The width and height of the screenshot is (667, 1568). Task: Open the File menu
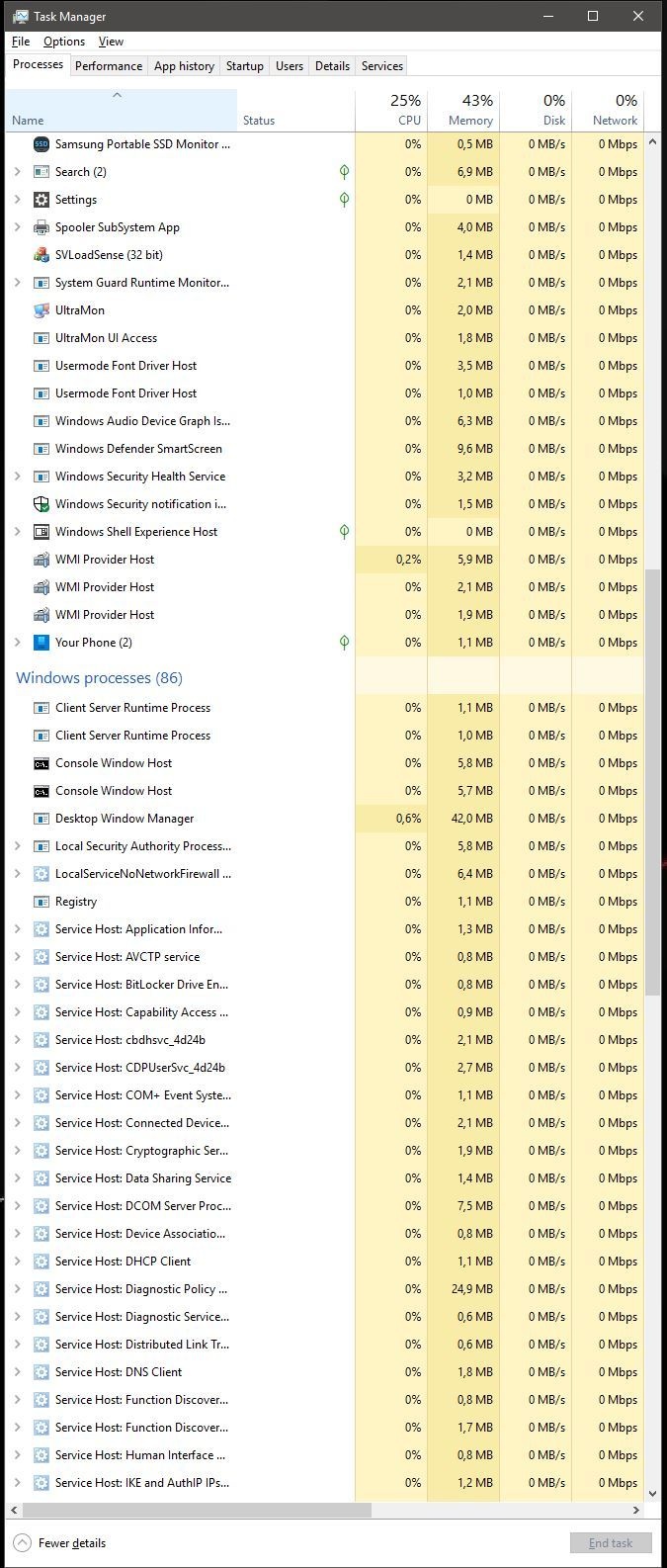pos(21,42)
